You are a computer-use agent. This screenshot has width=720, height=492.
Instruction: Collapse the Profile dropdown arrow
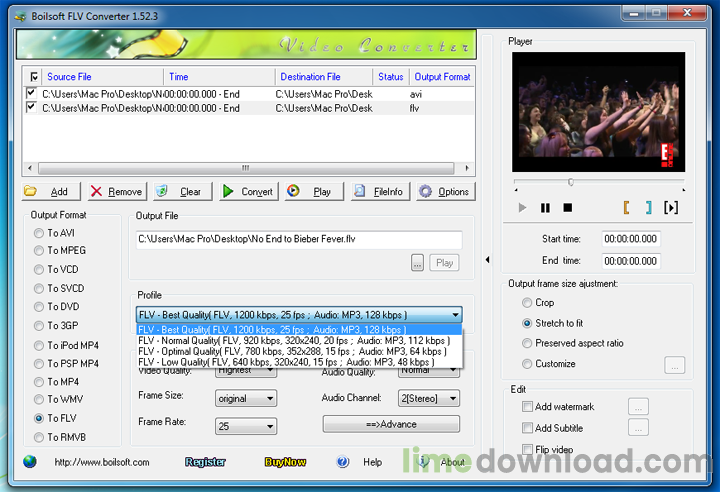[x=455, y=315]
